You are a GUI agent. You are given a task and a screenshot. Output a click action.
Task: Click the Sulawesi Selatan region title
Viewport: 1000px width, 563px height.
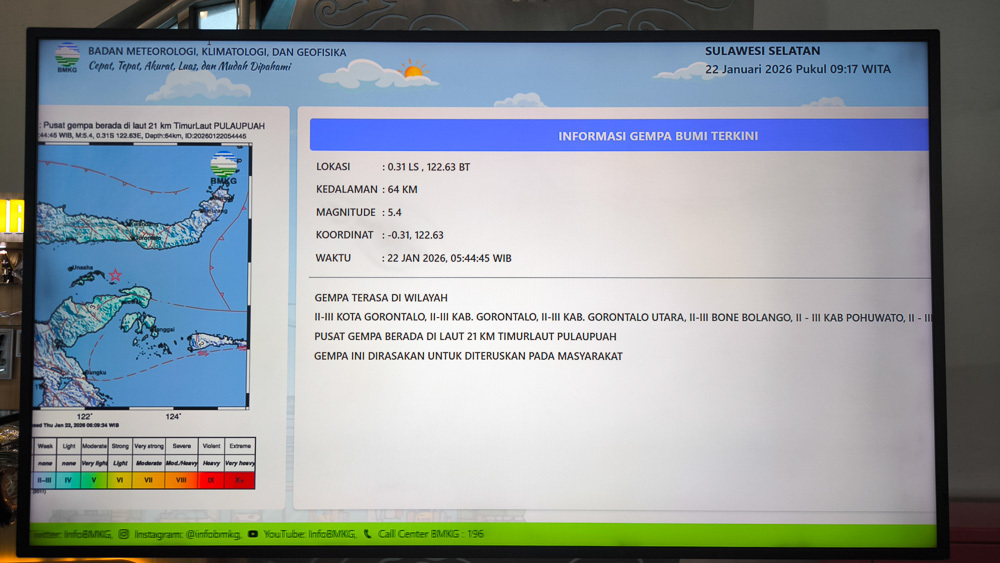tap(762, 51)
